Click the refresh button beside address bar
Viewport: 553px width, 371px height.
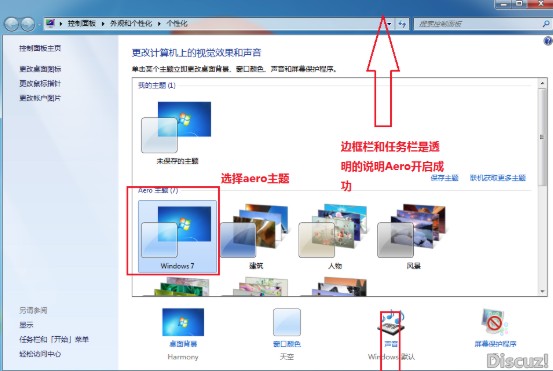[x=402, y=24]
